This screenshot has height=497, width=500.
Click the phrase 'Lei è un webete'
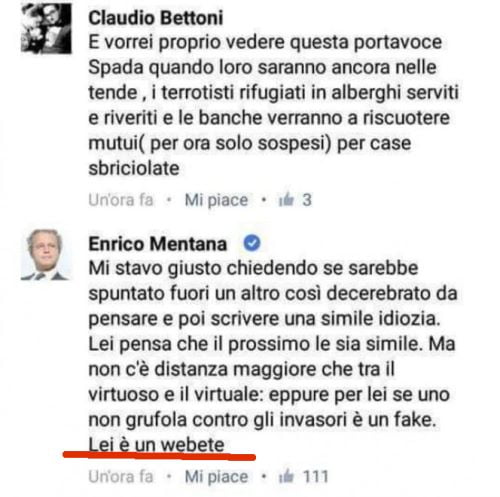pos(156,445)
